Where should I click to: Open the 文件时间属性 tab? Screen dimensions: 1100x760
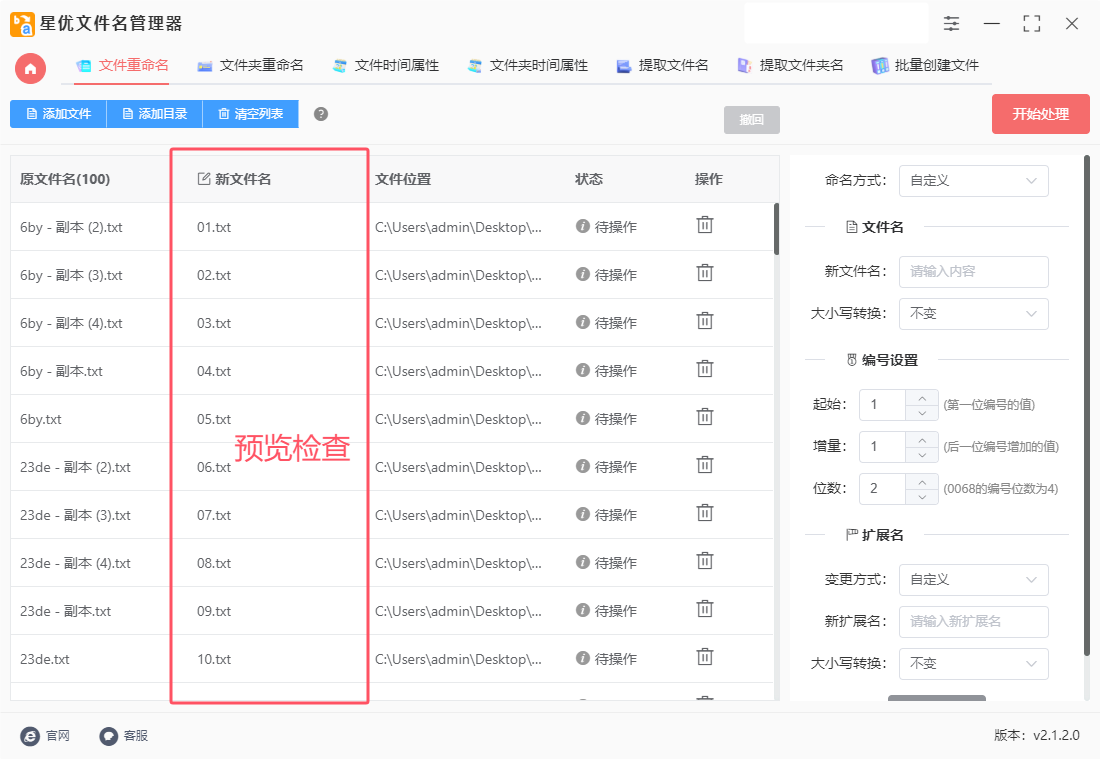(x=385, y=66)
